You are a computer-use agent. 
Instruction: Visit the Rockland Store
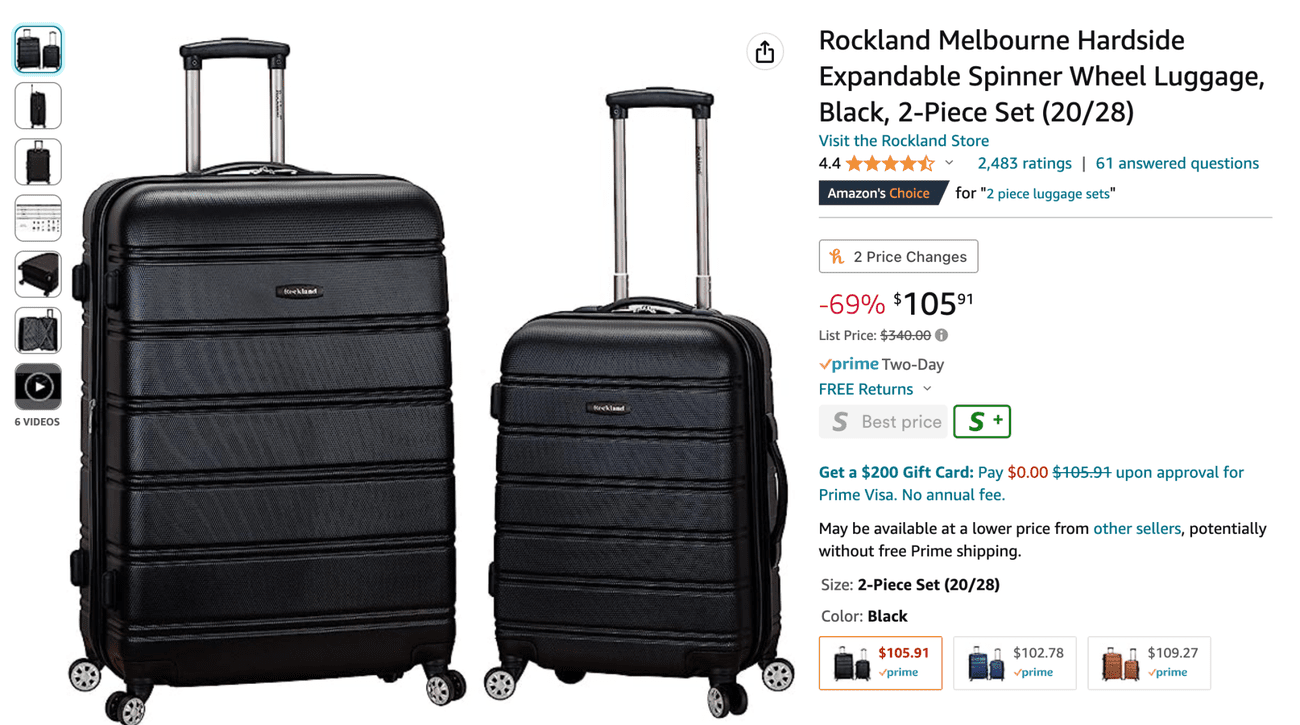pyautogui.click(x=903, y=141)
